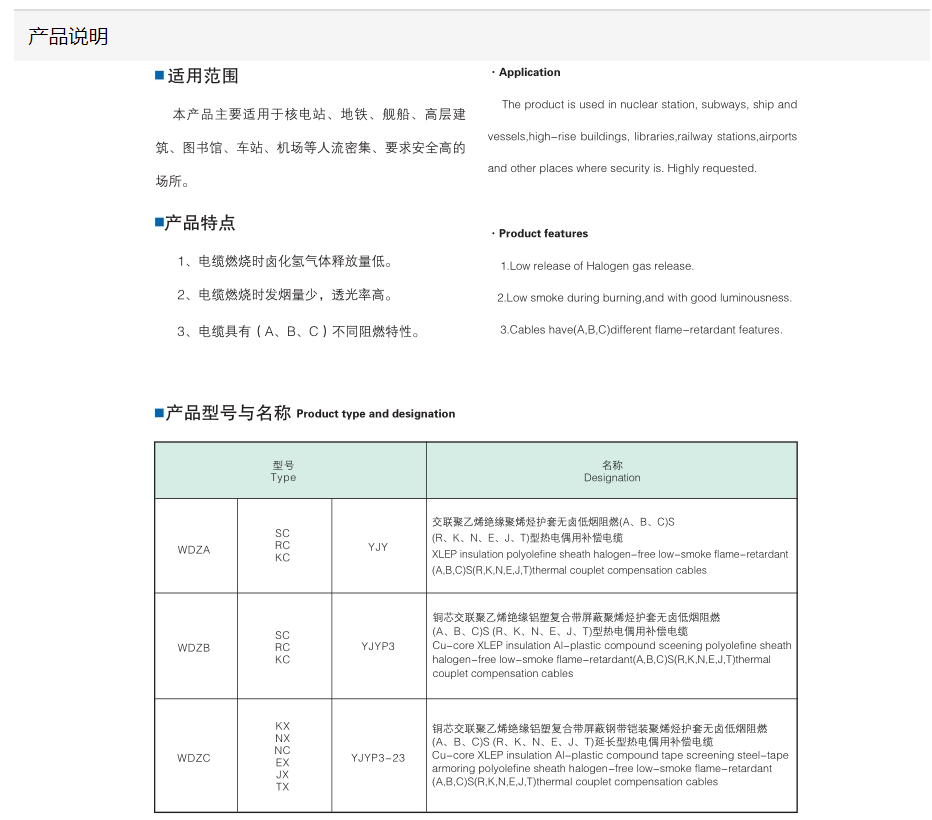Click the blue square beside 产品型号与名称
Image resolution: width=932 pixels, height=820 pixels.
click(x=159, y=413)
